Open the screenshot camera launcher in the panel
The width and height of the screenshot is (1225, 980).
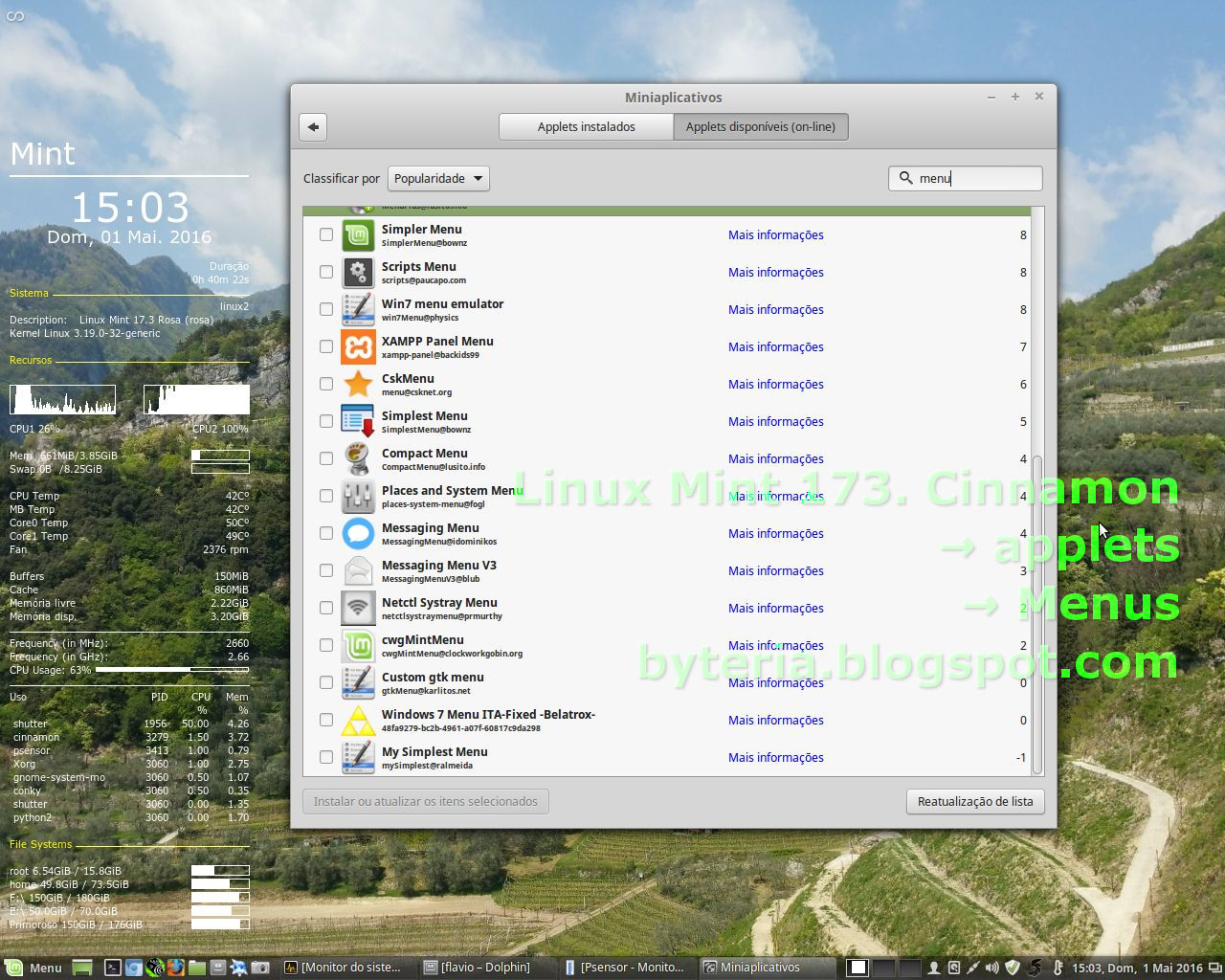coord(259,968)
